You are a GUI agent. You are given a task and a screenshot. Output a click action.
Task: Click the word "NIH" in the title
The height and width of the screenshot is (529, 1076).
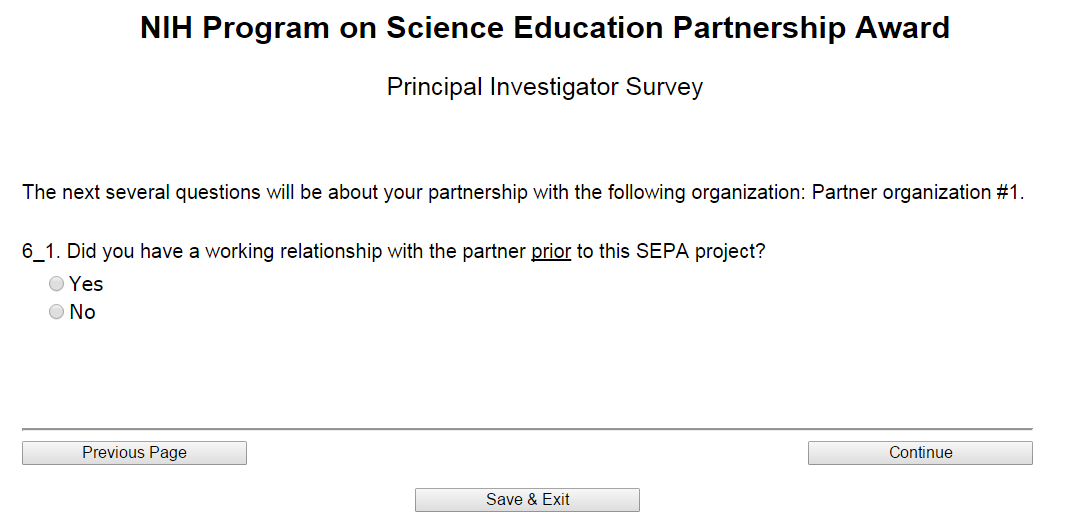167,28
